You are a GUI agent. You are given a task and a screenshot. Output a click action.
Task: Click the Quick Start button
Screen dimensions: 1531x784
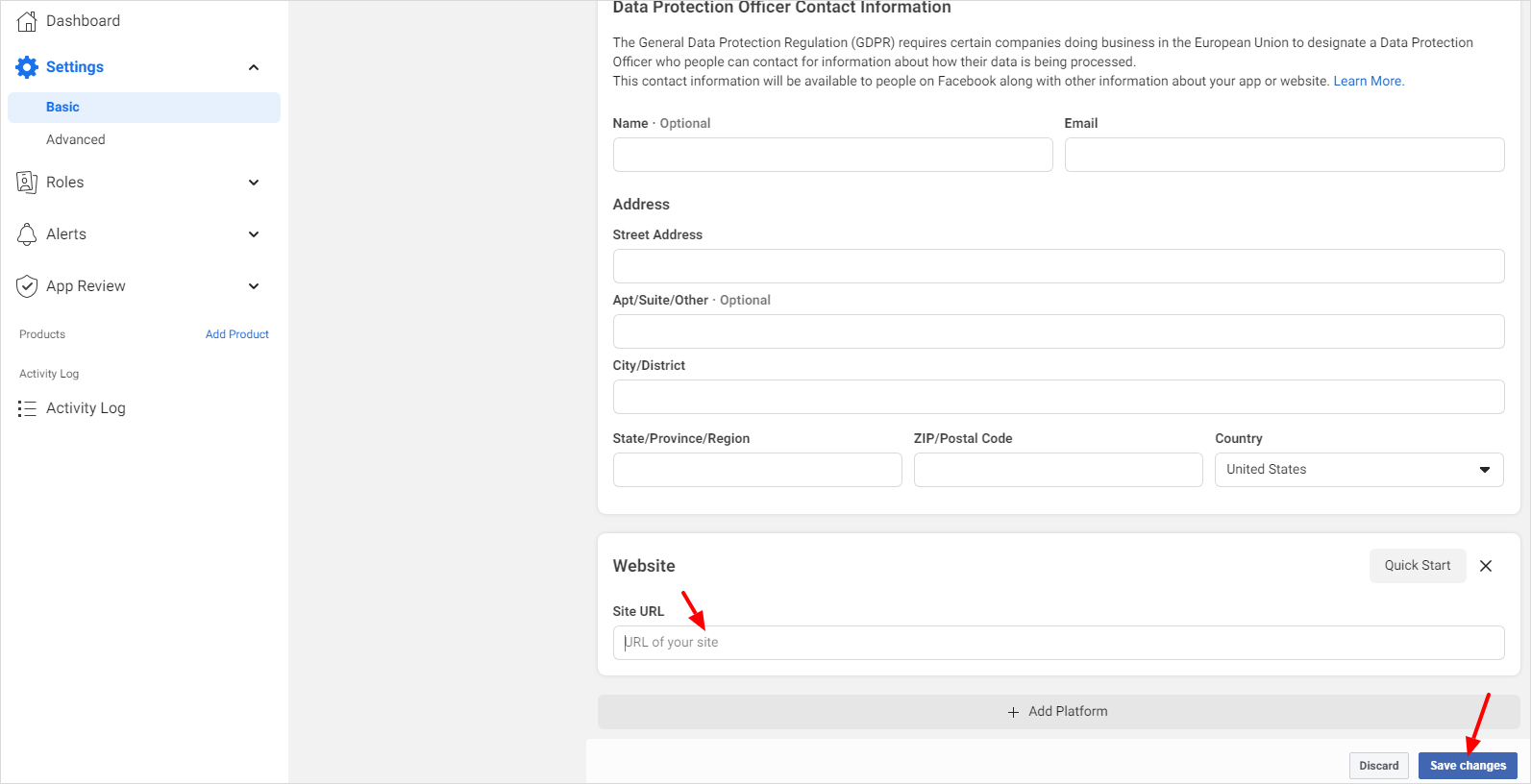coord(1418,566)
